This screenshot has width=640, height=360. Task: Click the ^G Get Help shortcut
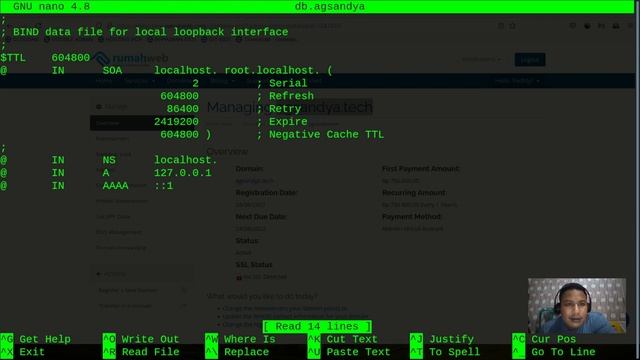tap(36, 339)
